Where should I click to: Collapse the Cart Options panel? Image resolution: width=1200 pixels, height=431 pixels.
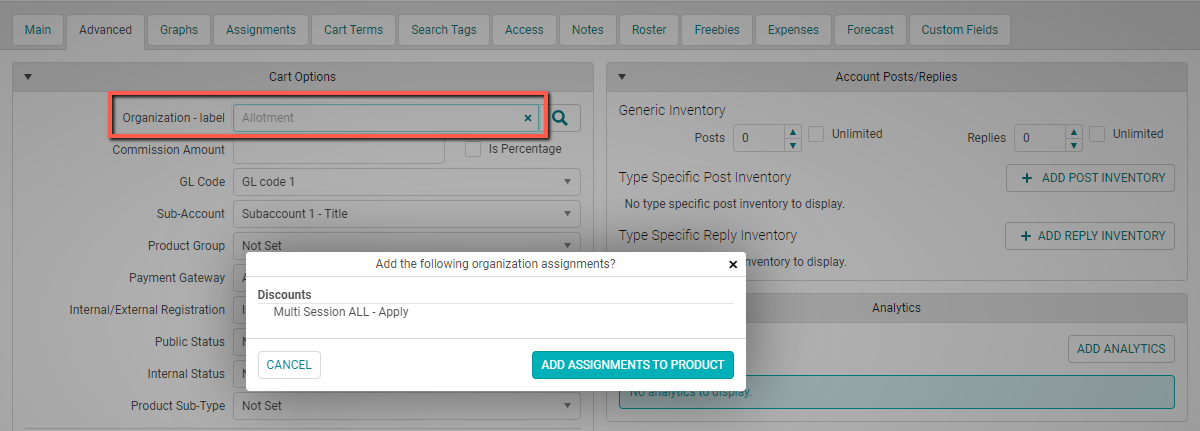pos(28,77)
